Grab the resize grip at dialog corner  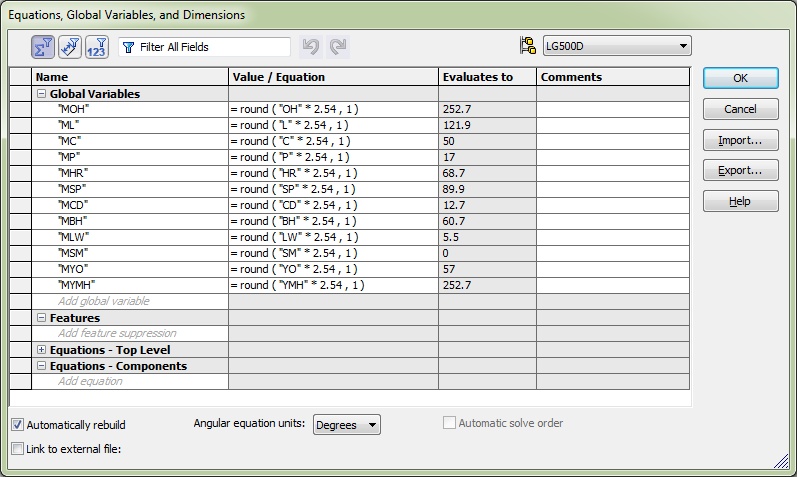781,461
